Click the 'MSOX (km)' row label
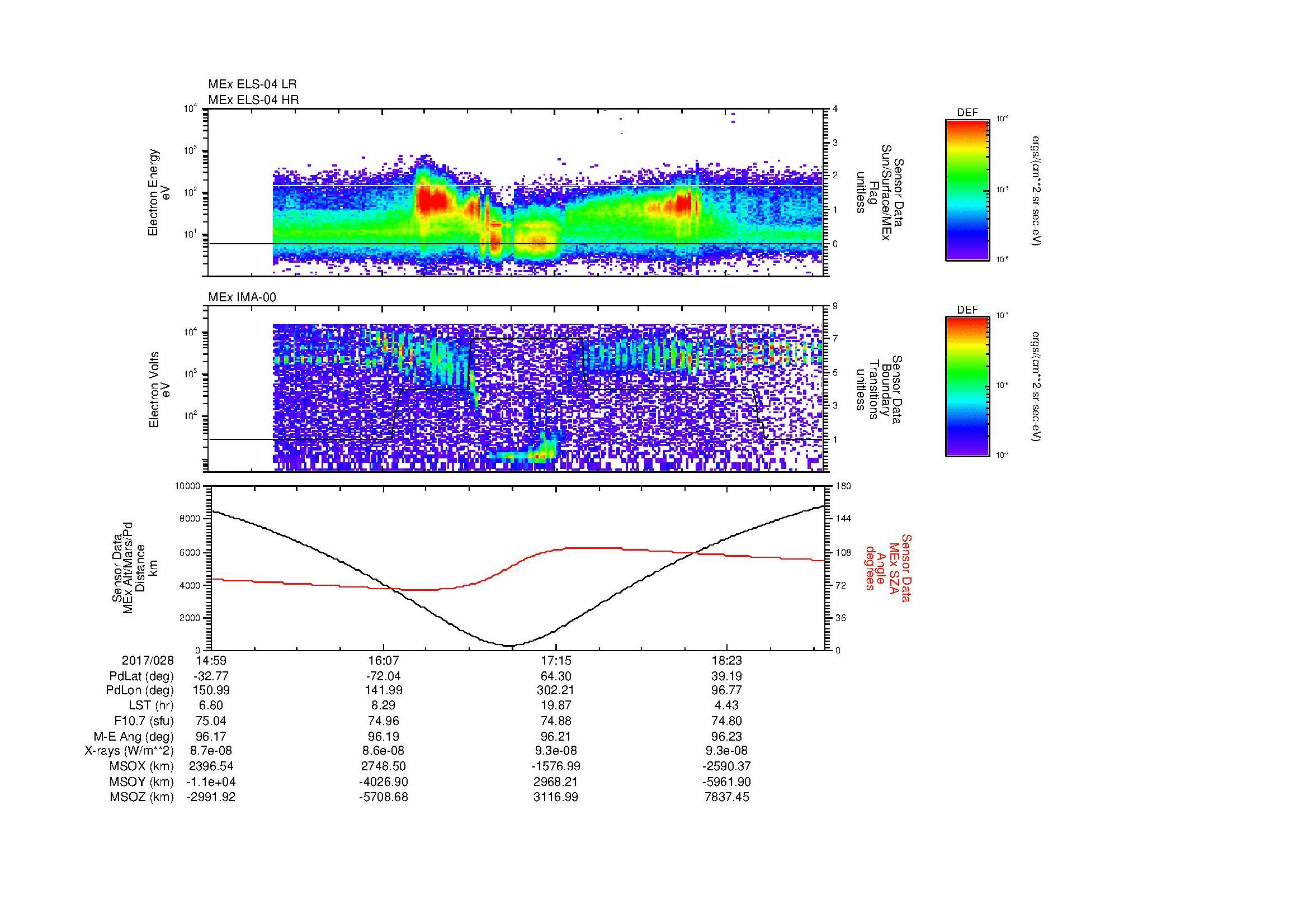 point(141,767)
